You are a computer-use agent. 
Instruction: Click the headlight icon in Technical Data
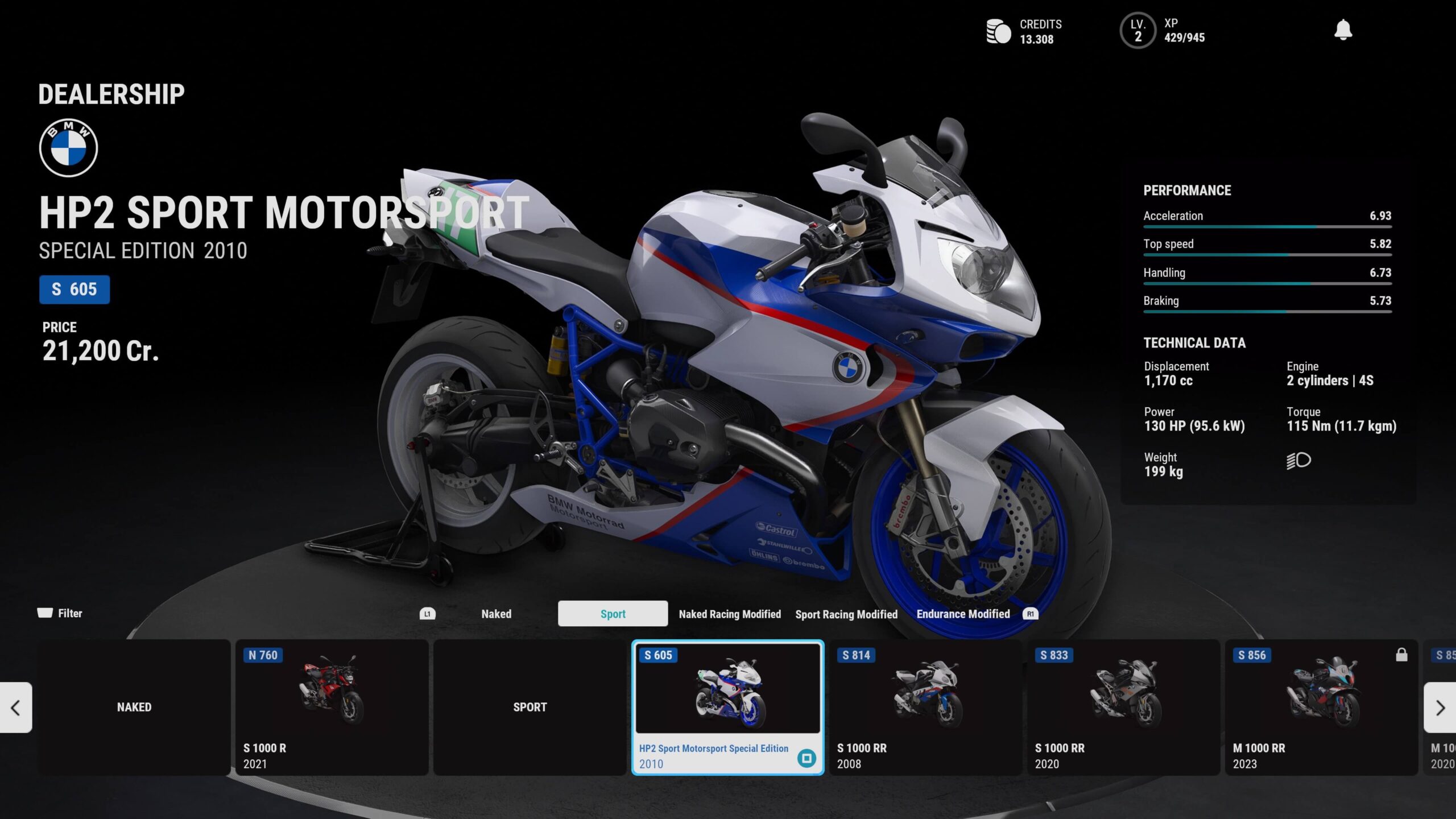coord(1298,460)
